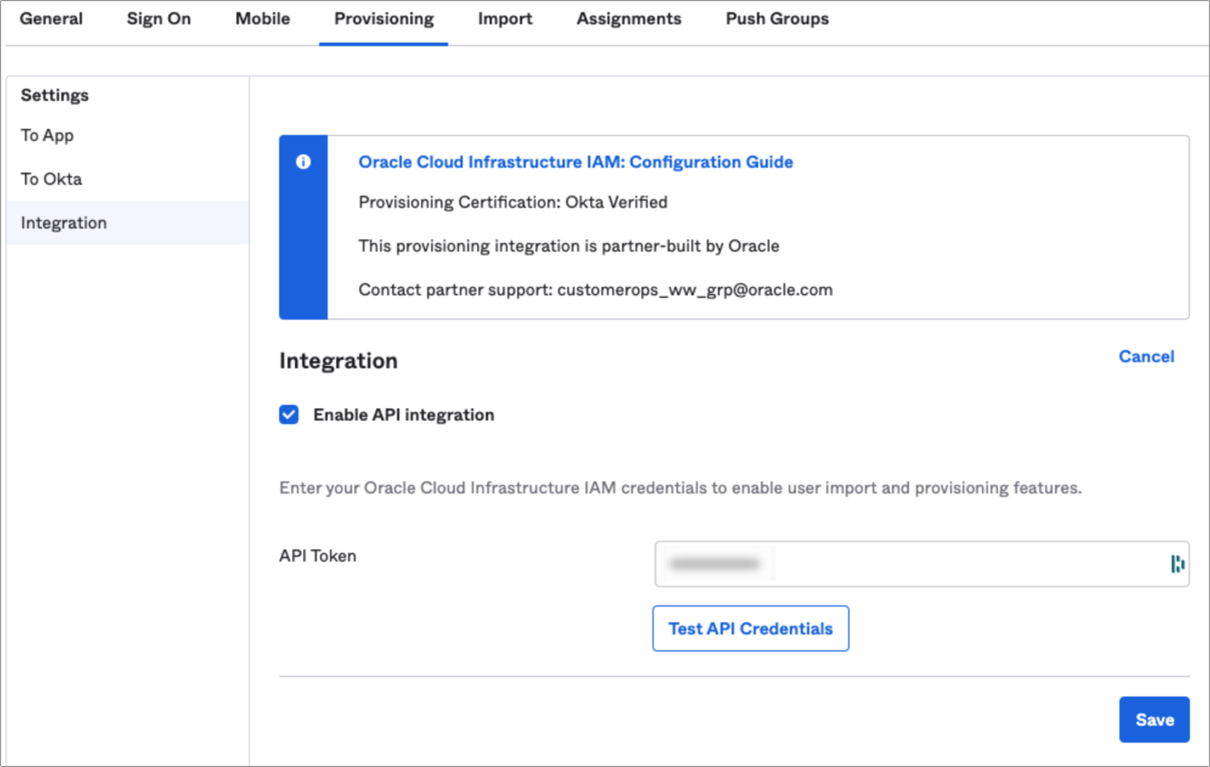Enable API integration checkbox

coord(288,414)
